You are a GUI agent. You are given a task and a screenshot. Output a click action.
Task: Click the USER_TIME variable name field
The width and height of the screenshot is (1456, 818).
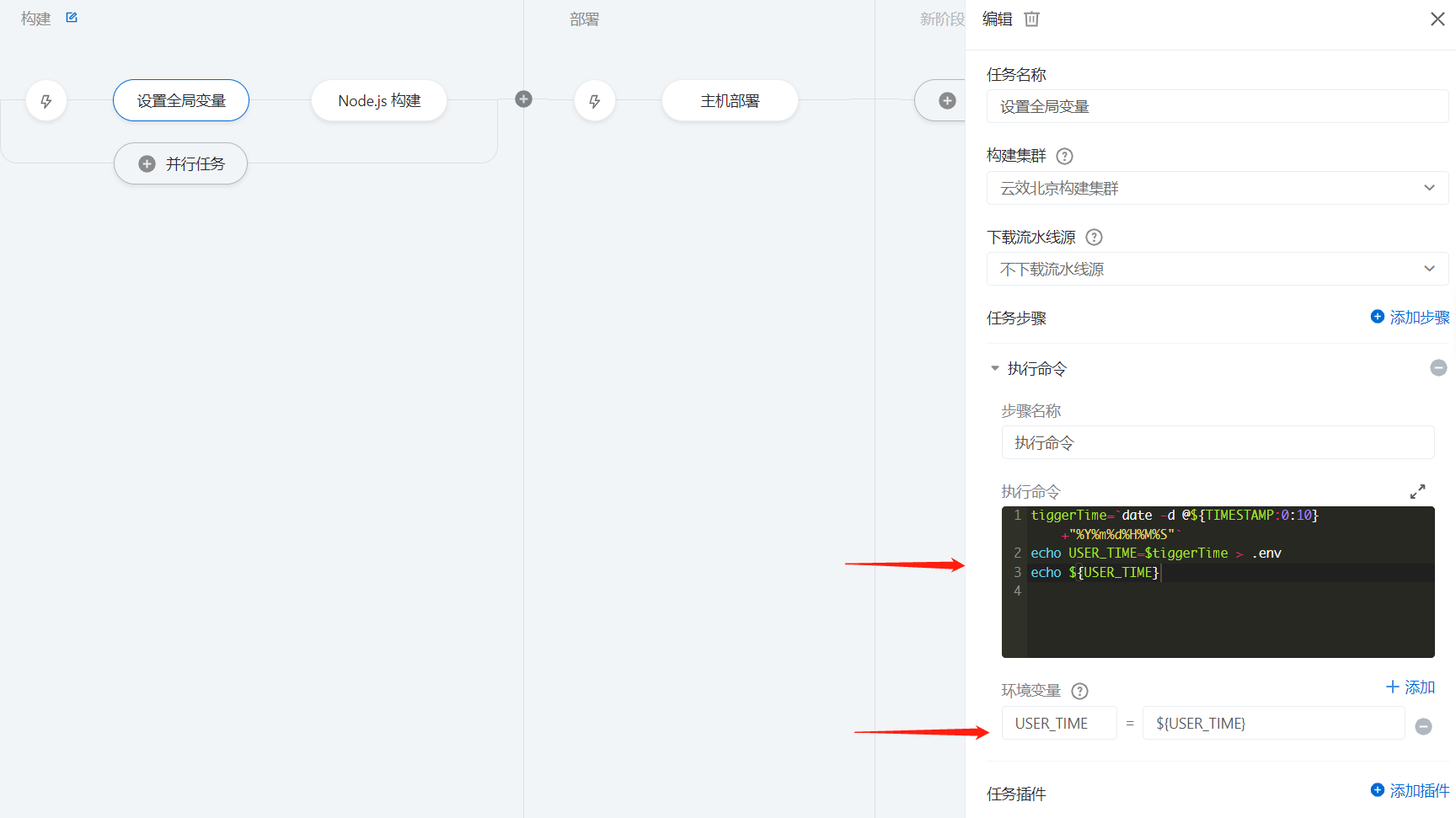click(1059, 723)
